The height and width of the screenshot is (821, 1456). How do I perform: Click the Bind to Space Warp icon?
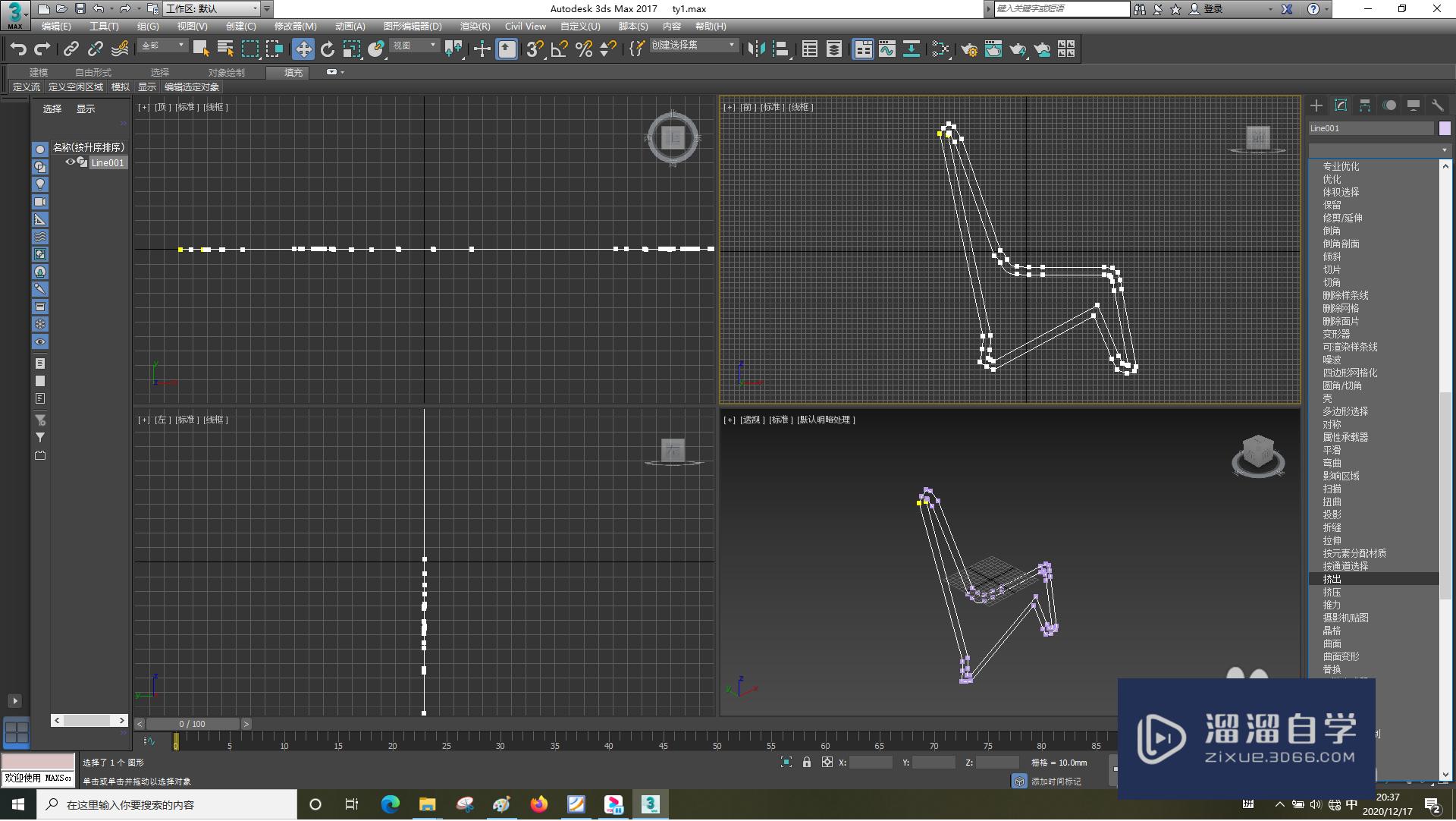(x=120, y=49)
